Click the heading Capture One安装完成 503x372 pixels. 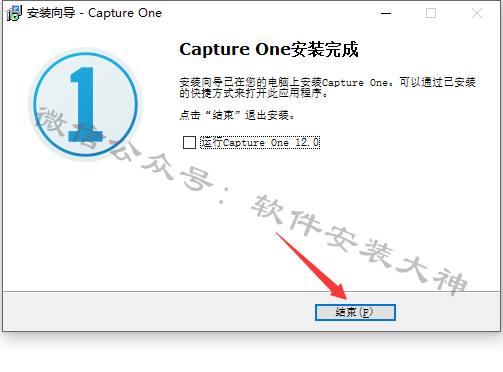(269, 49)
